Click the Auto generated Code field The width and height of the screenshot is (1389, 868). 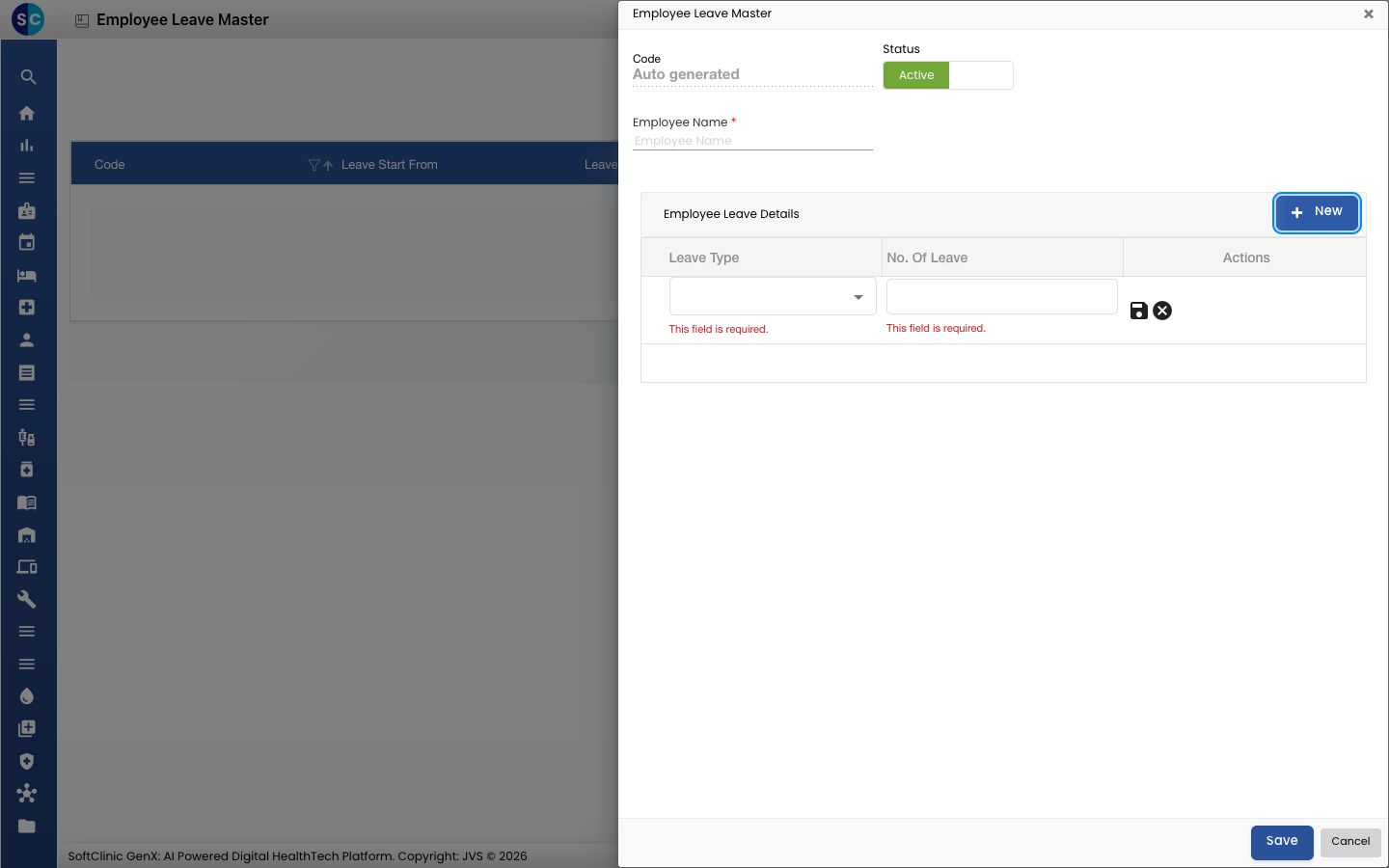point(752,74)
